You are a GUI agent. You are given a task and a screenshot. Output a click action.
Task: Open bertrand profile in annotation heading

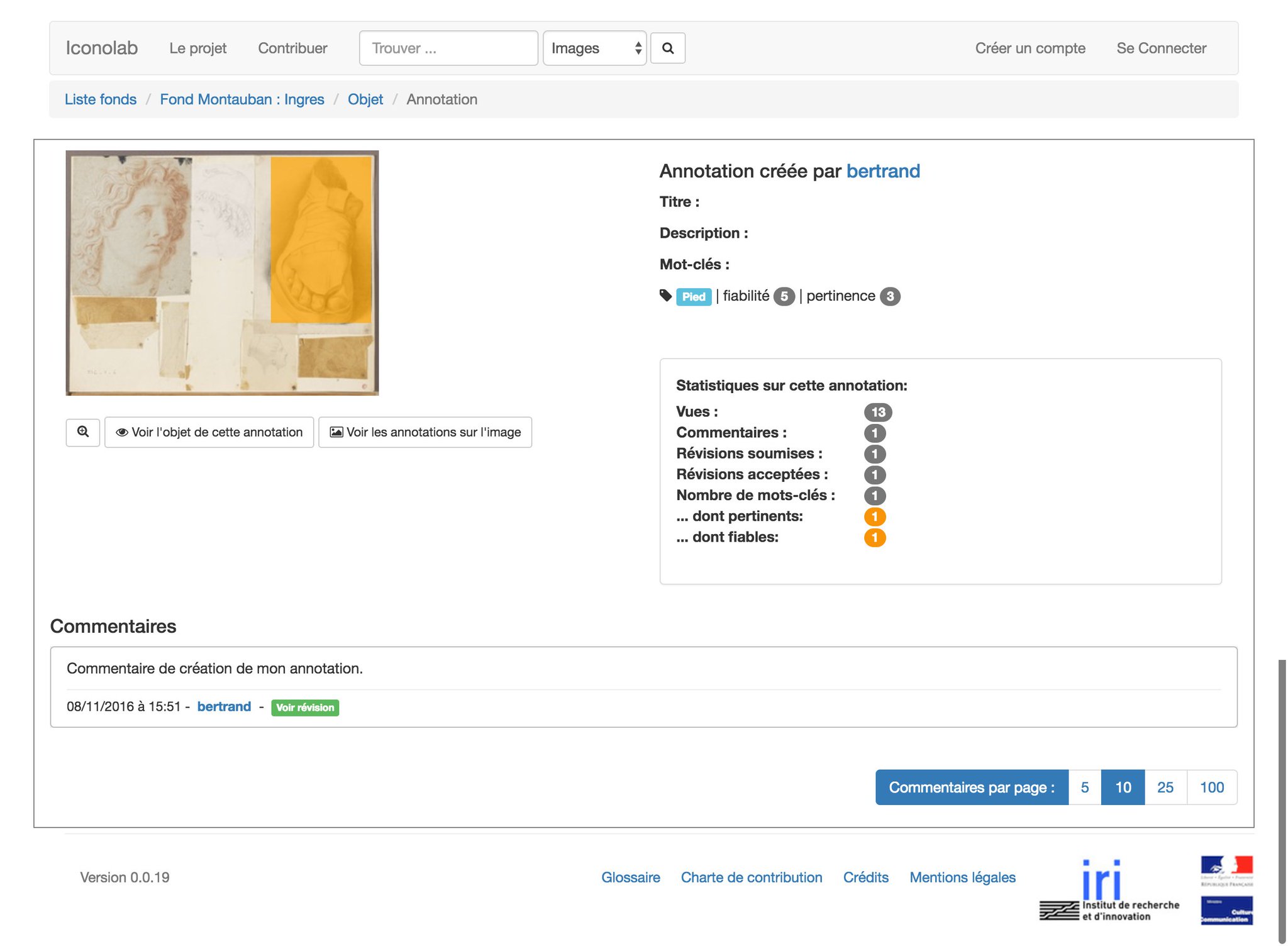(x=883, y=171)
